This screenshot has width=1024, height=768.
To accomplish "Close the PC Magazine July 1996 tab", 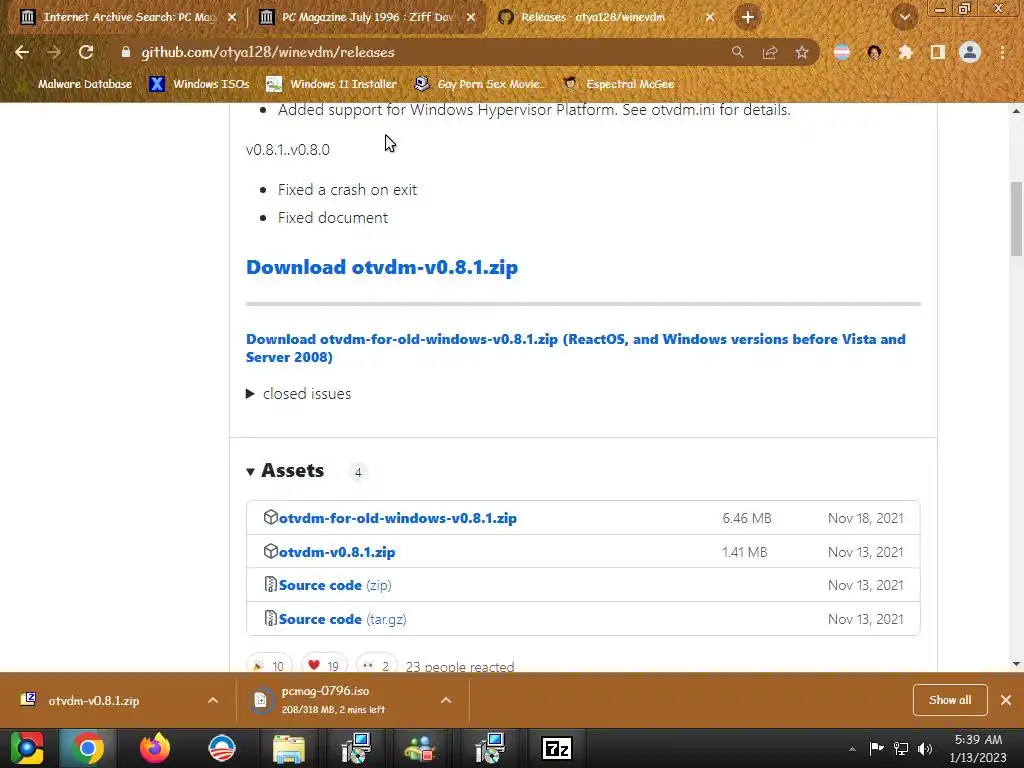I will [471, 17].
